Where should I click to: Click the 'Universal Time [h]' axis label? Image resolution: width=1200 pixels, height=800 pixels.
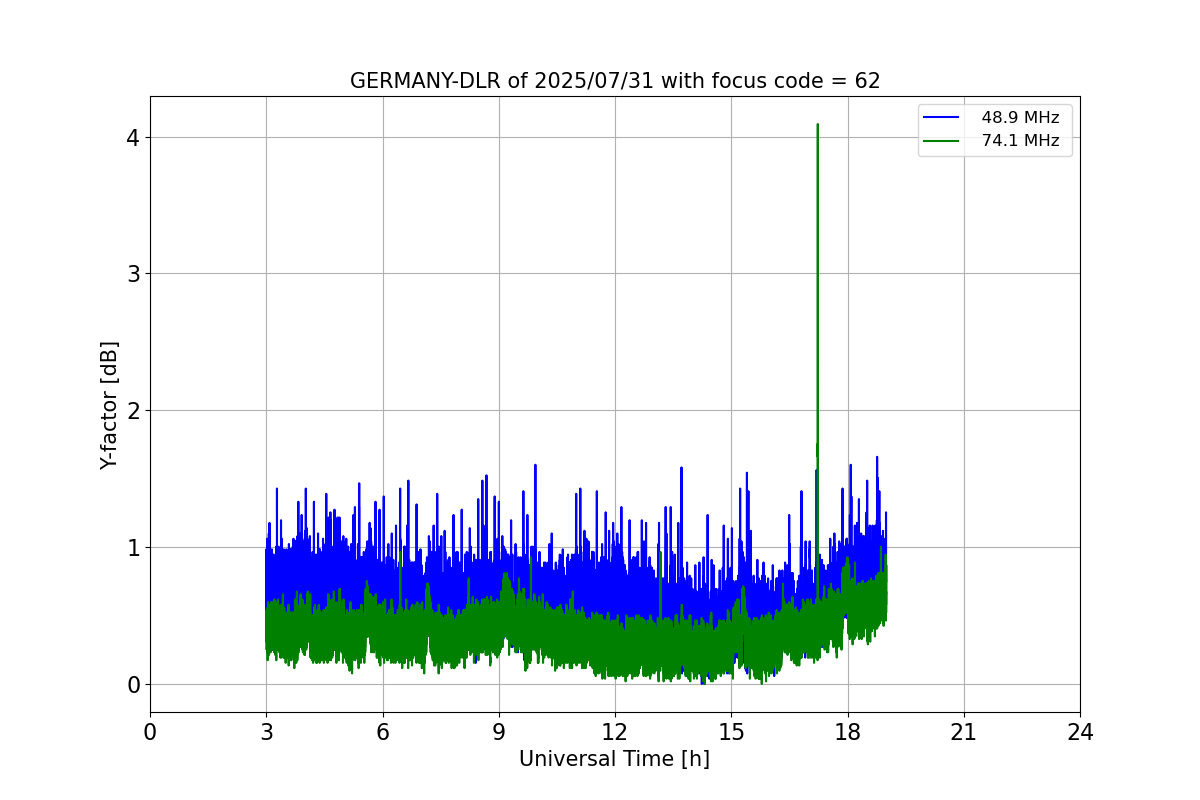point(614,759)
